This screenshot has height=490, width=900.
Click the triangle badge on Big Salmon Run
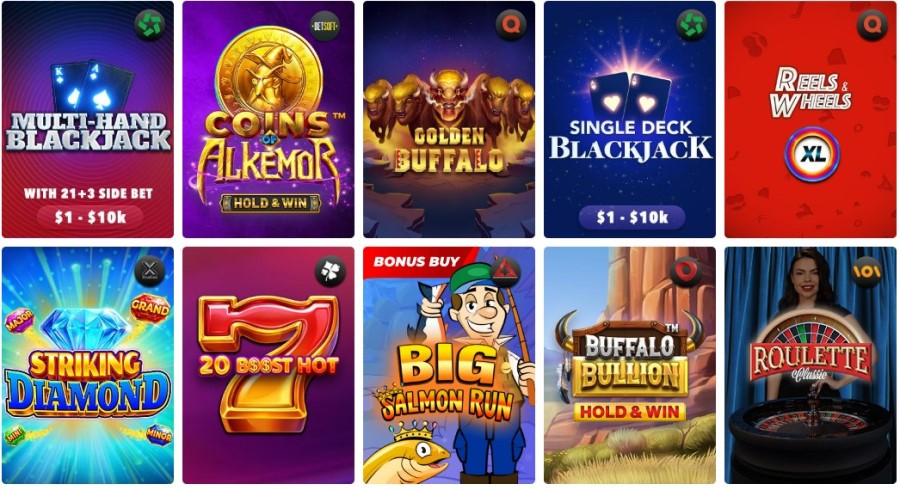pos(506,271)
